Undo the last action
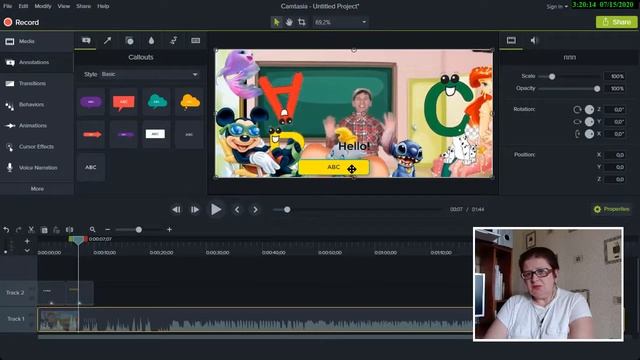Viewport: 640px width, 360px height. tap(6, 230)
